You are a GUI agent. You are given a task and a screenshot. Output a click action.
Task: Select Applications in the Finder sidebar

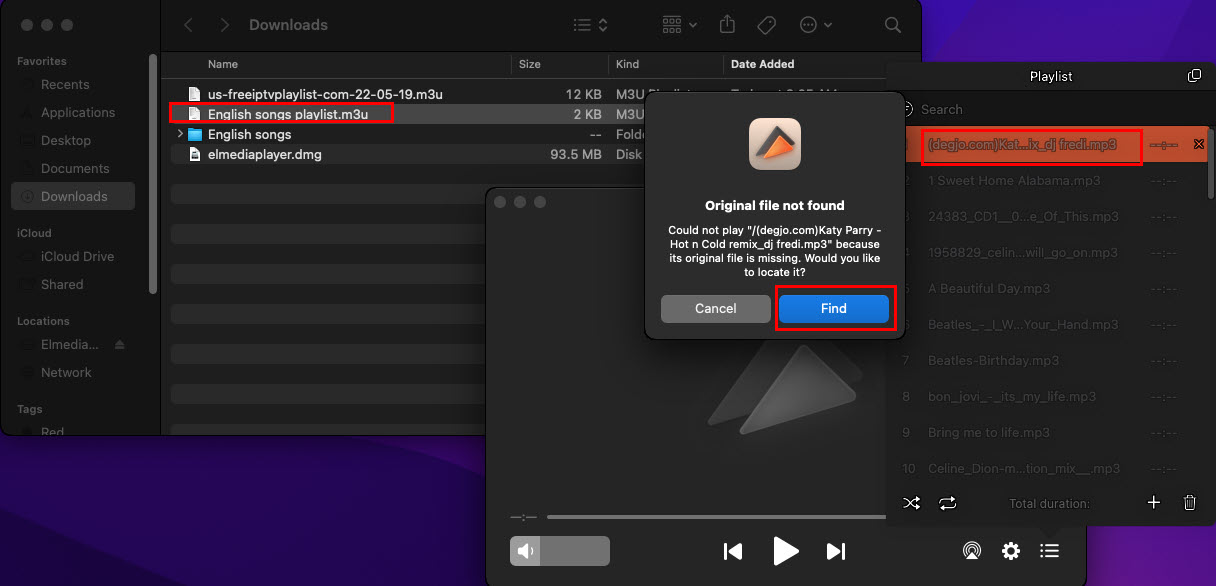tap(77, 113)
